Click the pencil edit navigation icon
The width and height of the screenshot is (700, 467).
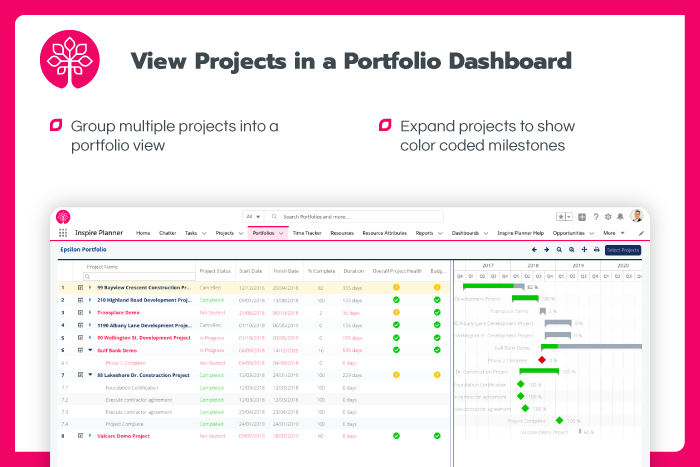click(641, 233)
